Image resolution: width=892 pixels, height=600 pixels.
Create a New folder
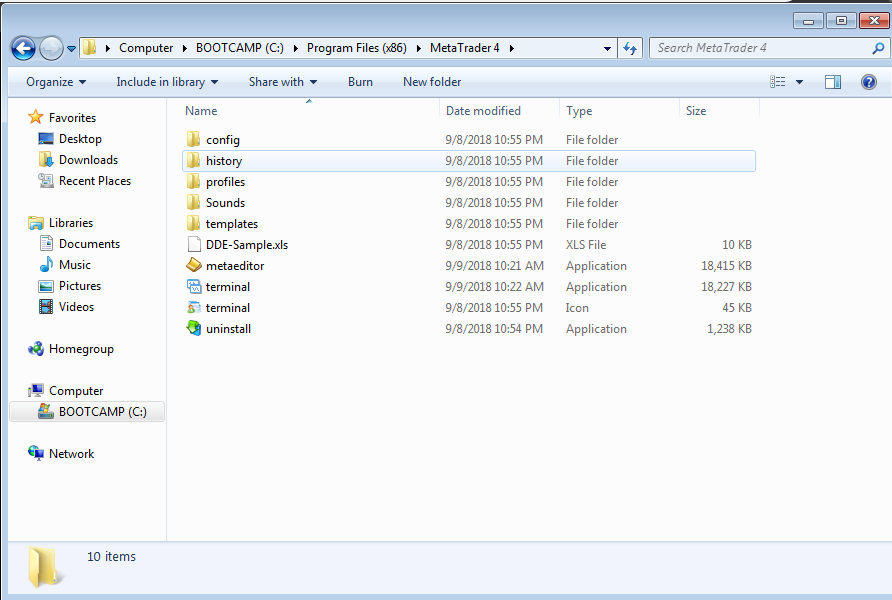(432, 82)
